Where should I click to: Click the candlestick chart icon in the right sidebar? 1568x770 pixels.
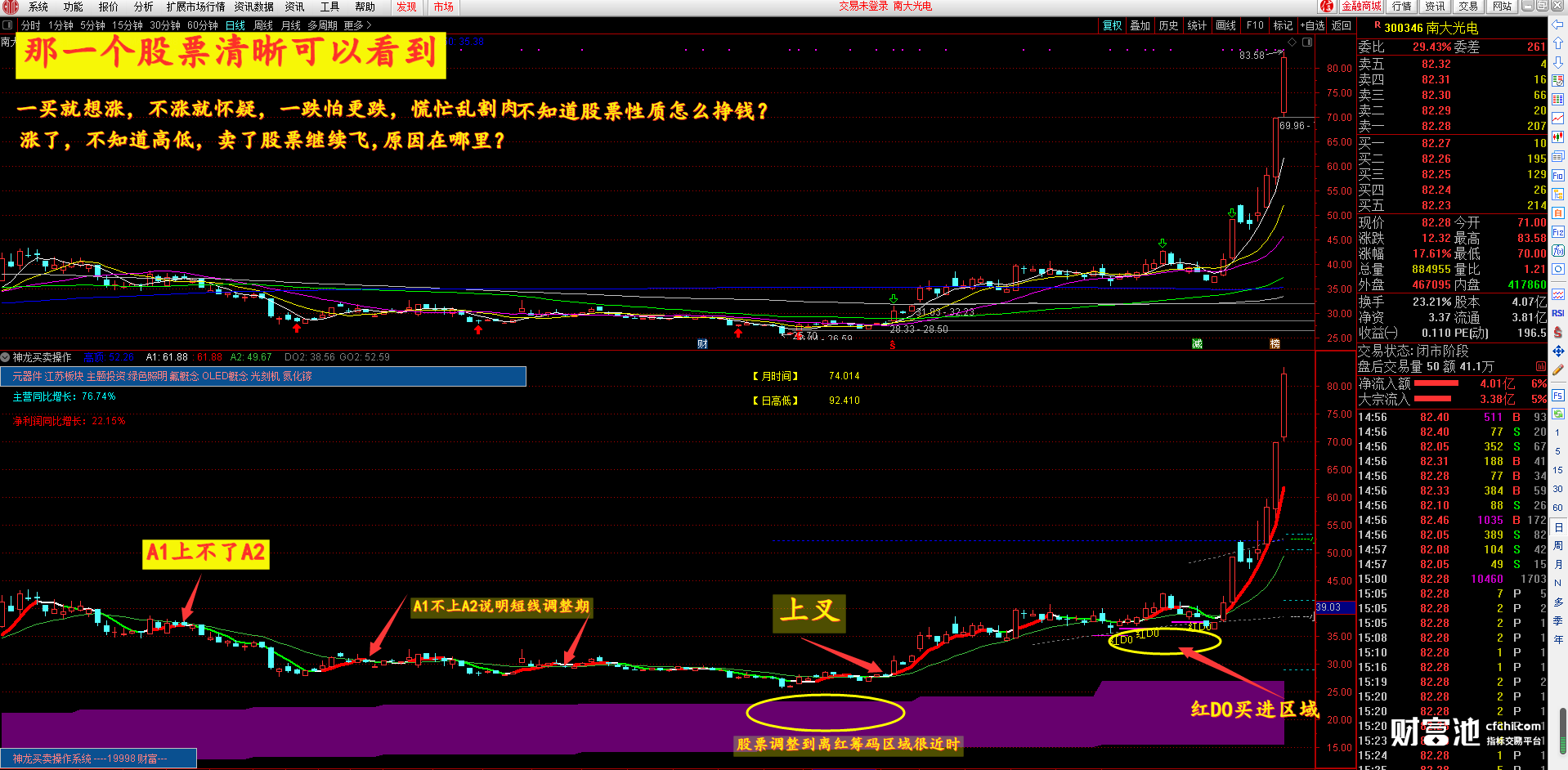[1558, 137]
